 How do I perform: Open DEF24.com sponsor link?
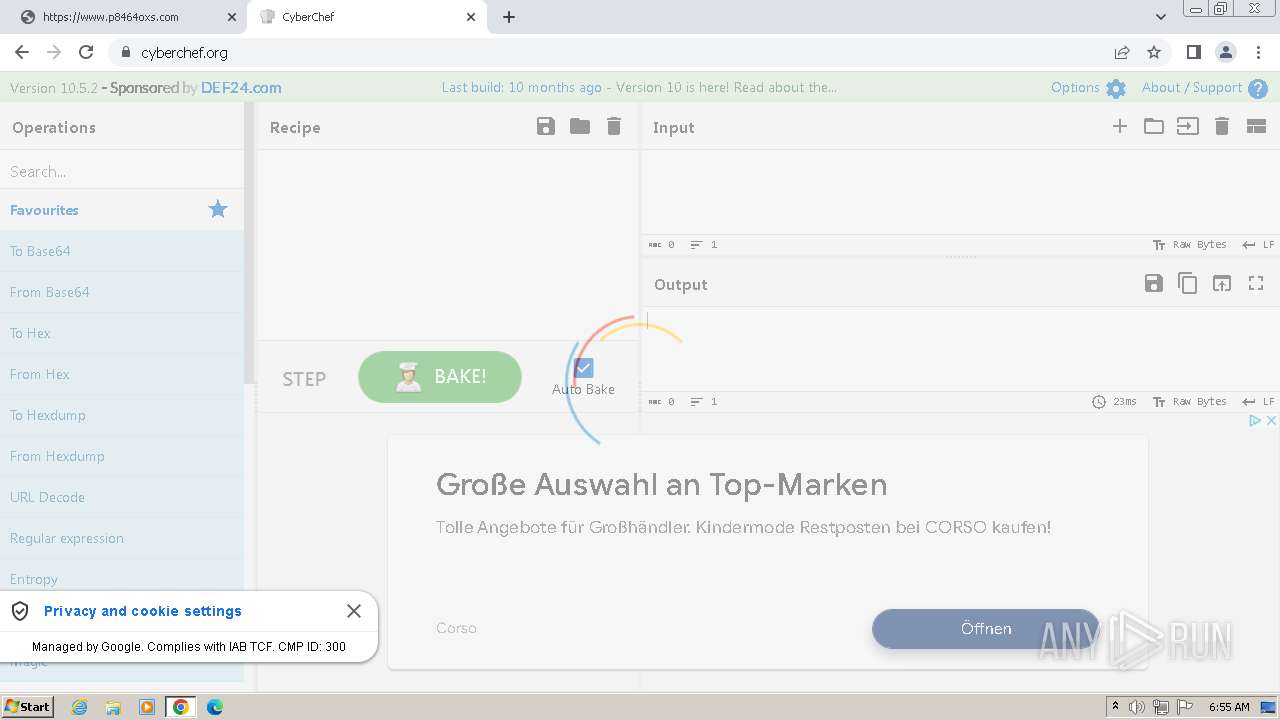(x=241, y=88)
